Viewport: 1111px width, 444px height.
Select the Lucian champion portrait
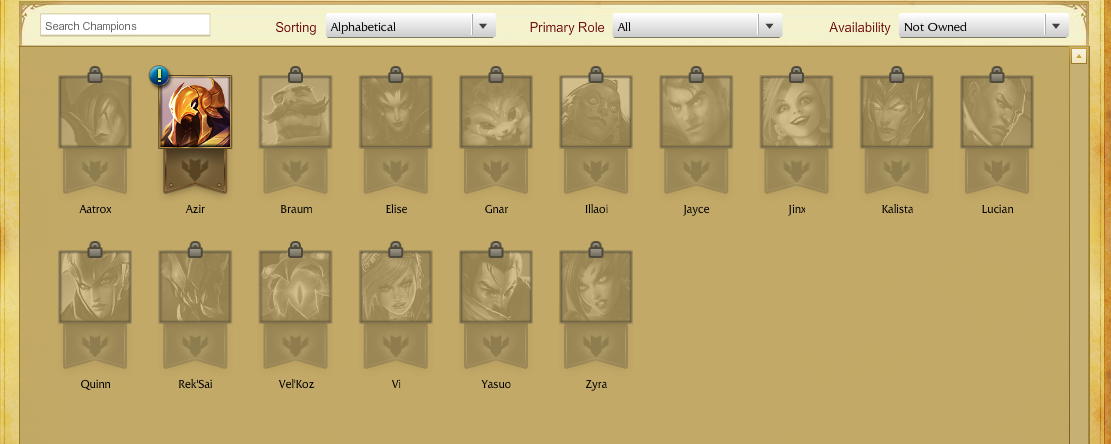(x=997, y=112)
